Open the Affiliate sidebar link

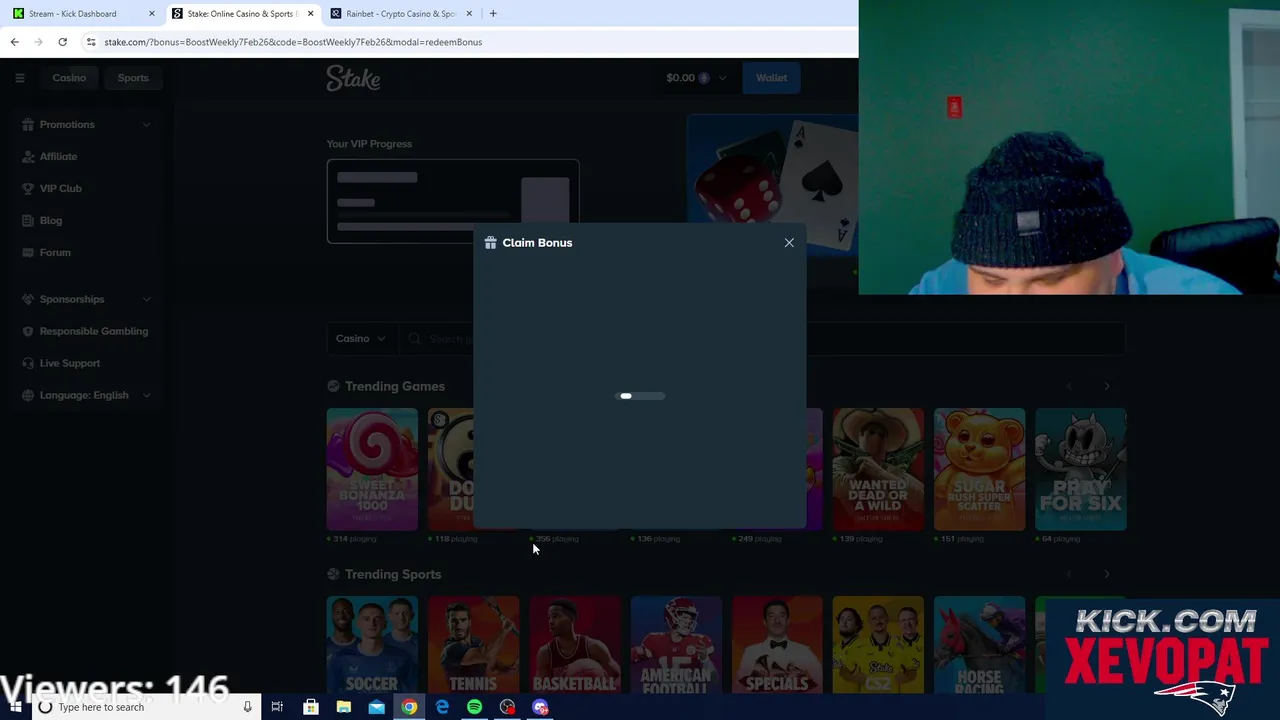tap(58, 156)
